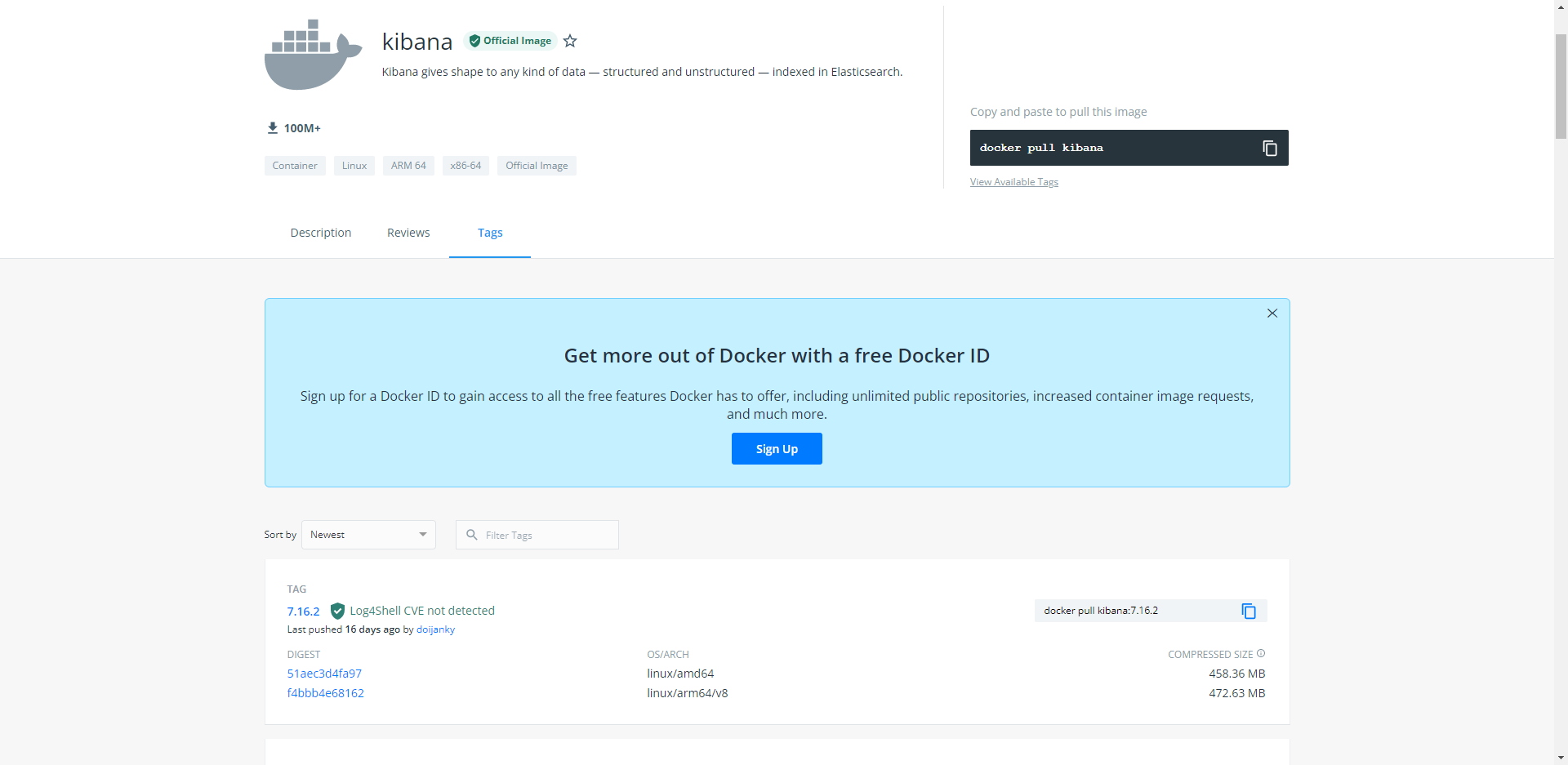Screen dimensions: 1568x765
Task: Click the search icon in Filter Tags
Action: click(x=471, y=535)
